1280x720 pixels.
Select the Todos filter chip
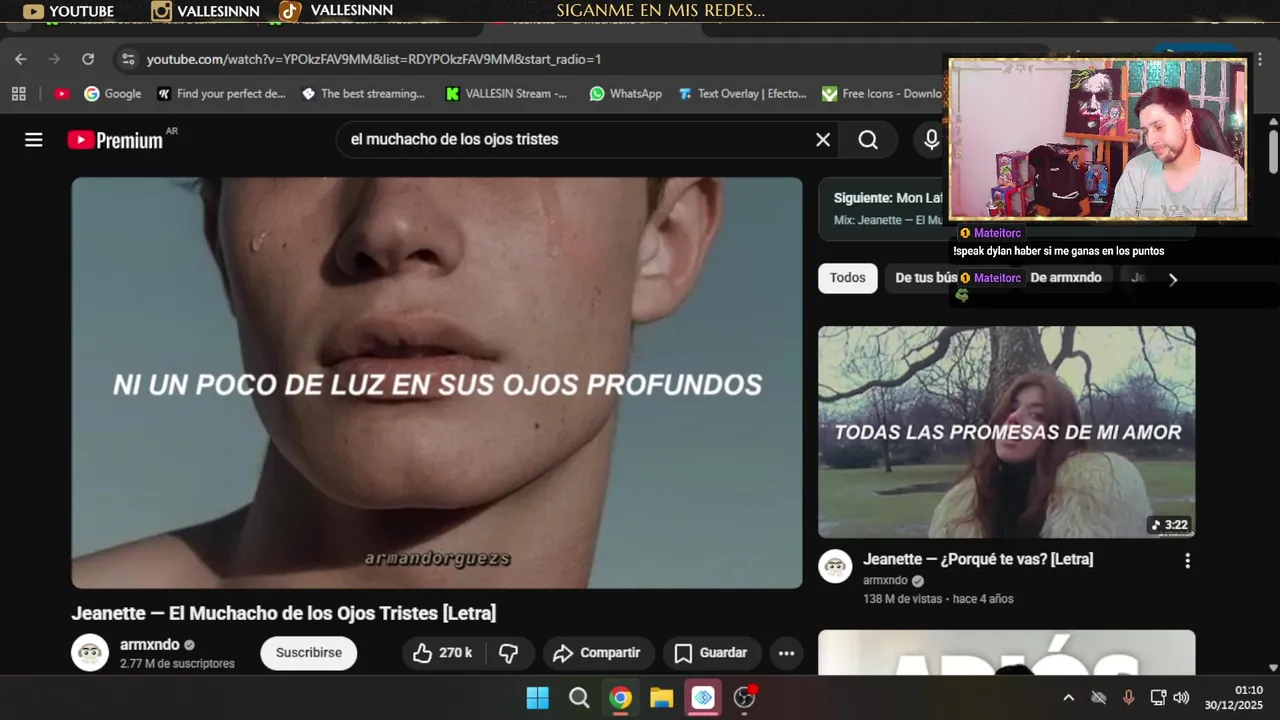coord(848,278)
